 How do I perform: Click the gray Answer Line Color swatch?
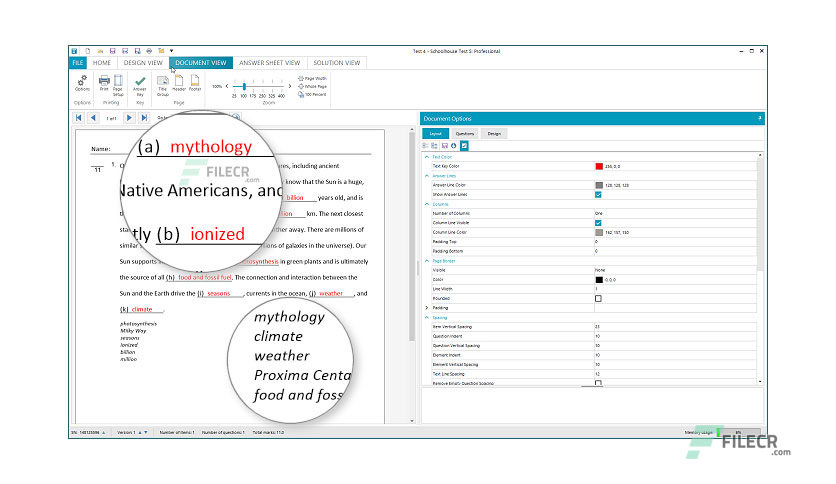pyautogui.click(x=599, y=185)
